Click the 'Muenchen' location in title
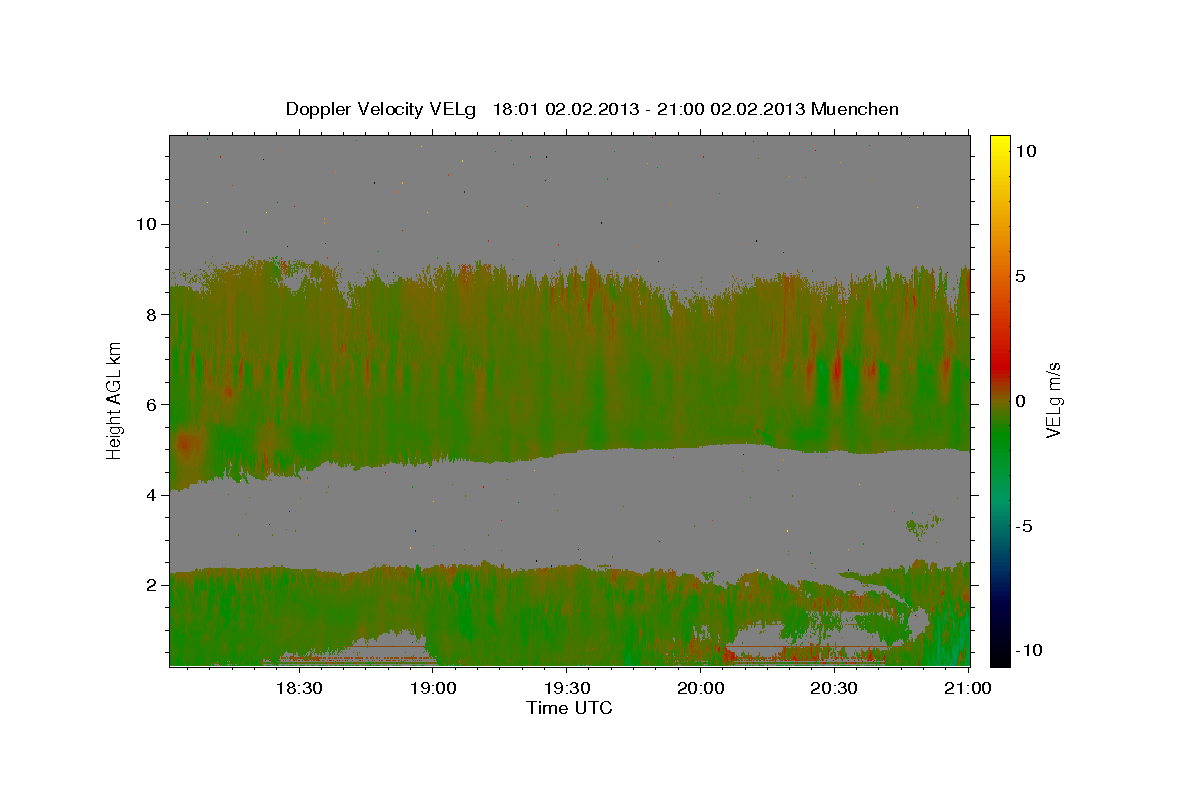 point(855,109)
